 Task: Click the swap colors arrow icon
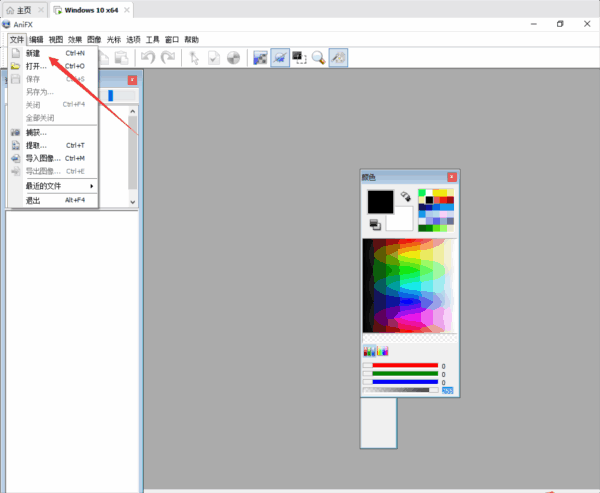click(406, 197)
